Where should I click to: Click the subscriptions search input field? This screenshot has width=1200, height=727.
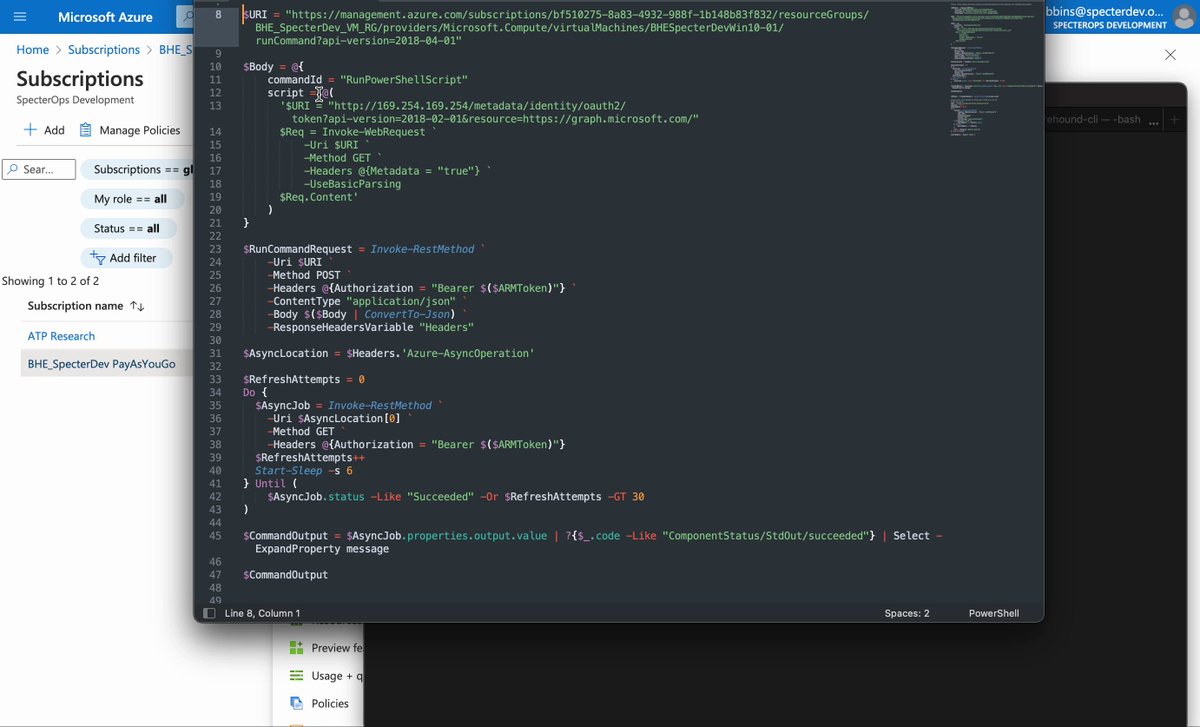(39, 169)
